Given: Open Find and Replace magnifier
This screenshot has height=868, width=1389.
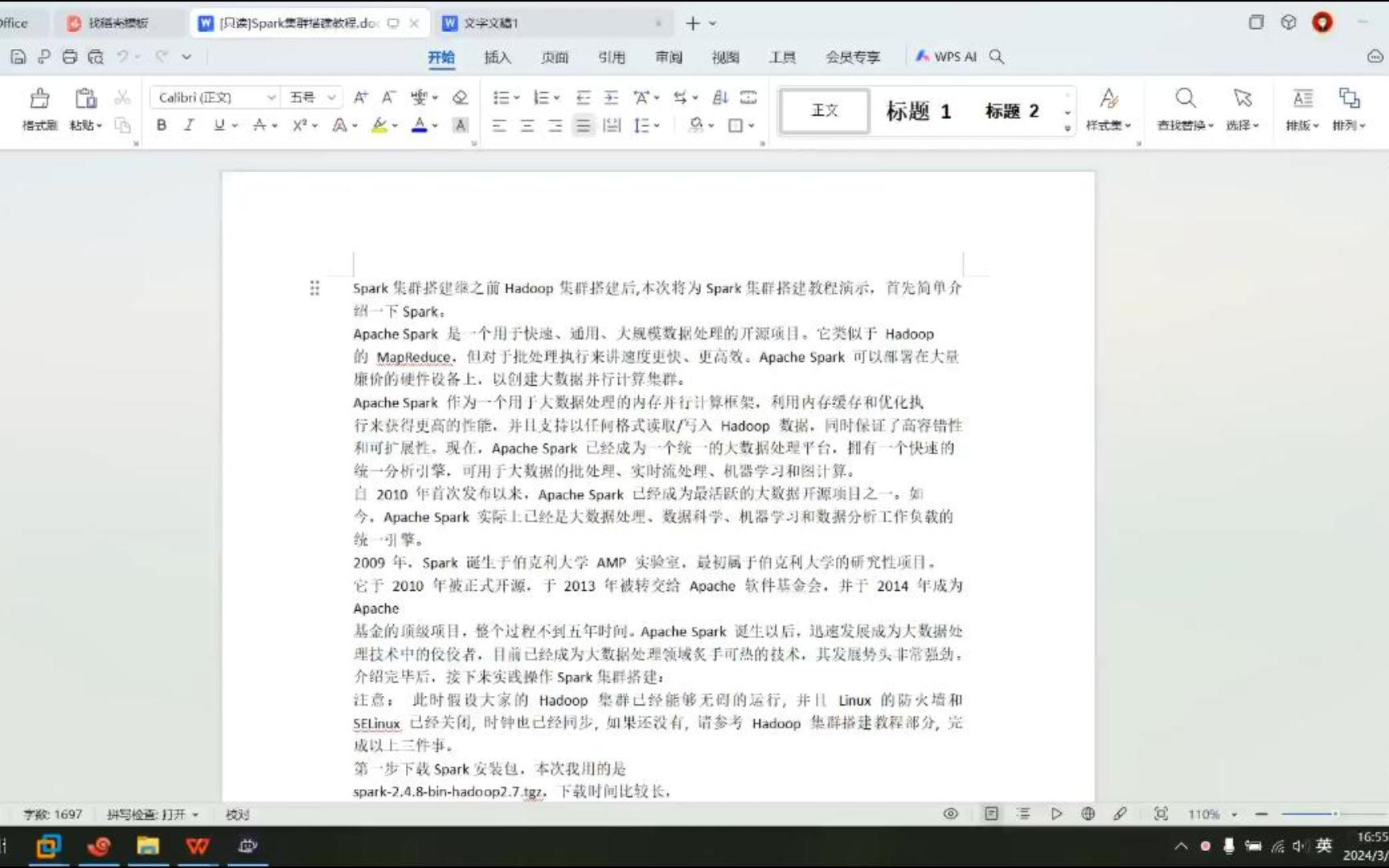Looking at the screenshot, I should click(1185, 98).
